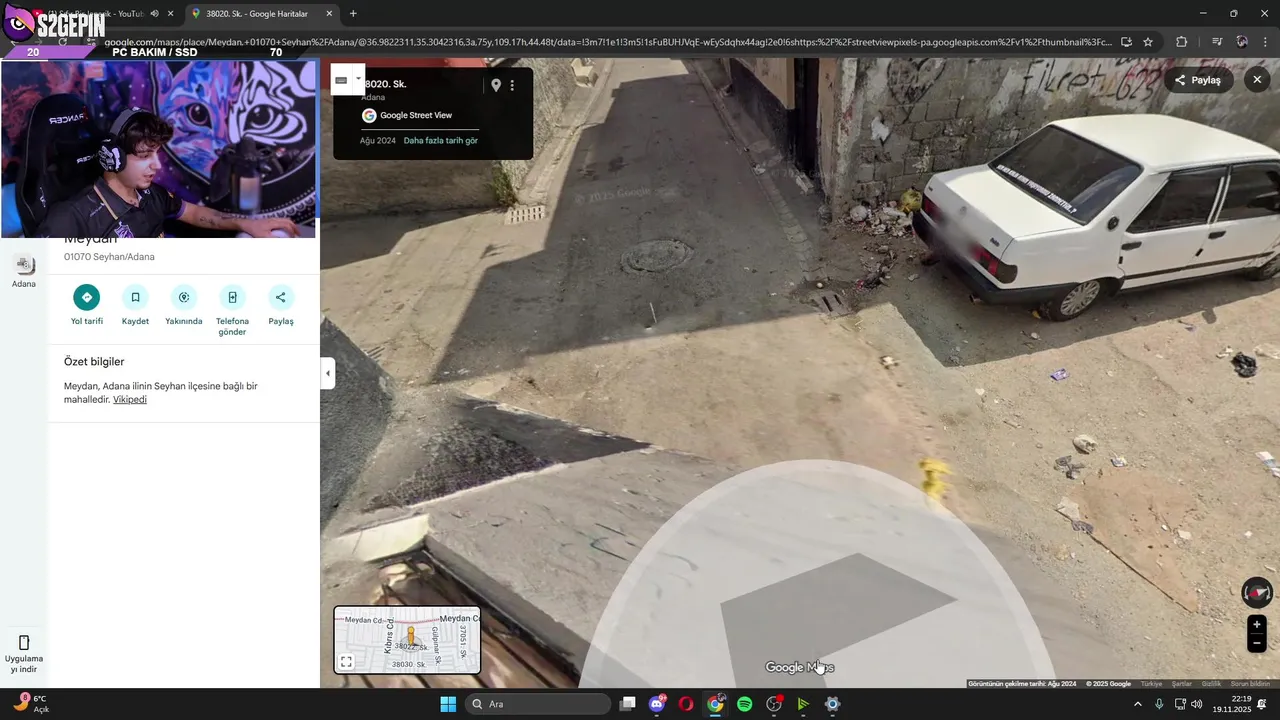Screen dimensions: 1280x720
Task: Close the Google Haritalar tab
Action: (328, 14)
